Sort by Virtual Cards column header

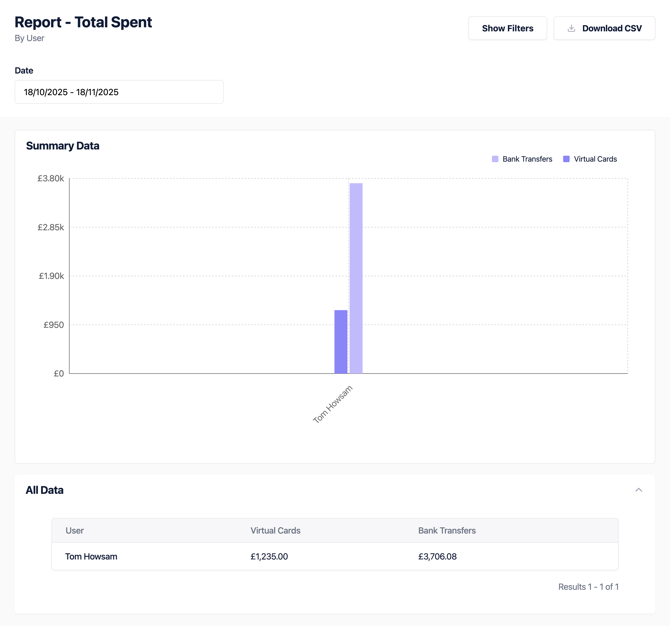(275, 530)
